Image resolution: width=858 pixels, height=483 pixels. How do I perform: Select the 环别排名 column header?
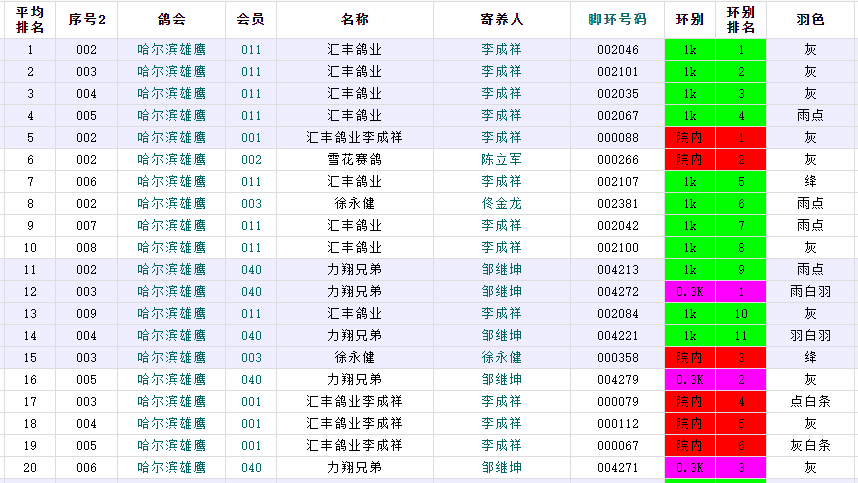pyautogui.click(x=741, y=19)
